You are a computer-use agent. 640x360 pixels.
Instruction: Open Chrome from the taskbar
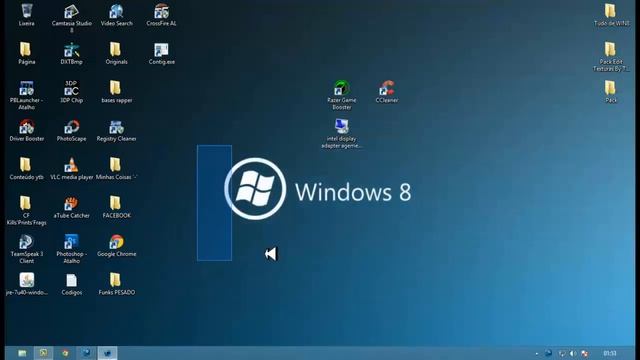[x=65, y=353]
